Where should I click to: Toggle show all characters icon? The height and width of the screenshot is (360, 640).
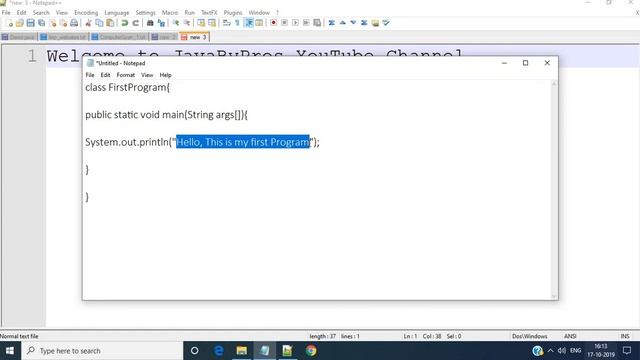237,23
